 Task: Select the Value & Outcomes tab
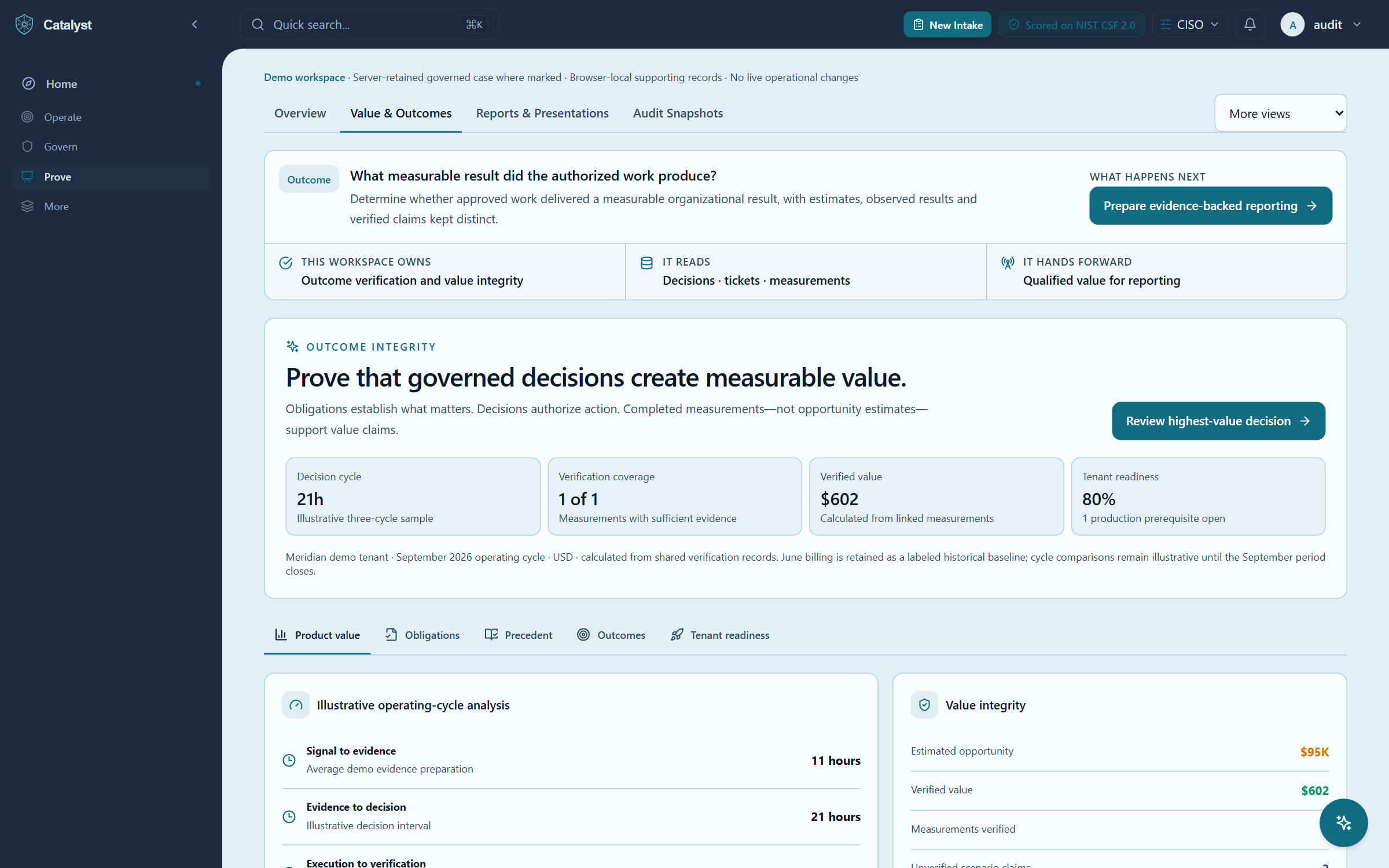[400, 113]
